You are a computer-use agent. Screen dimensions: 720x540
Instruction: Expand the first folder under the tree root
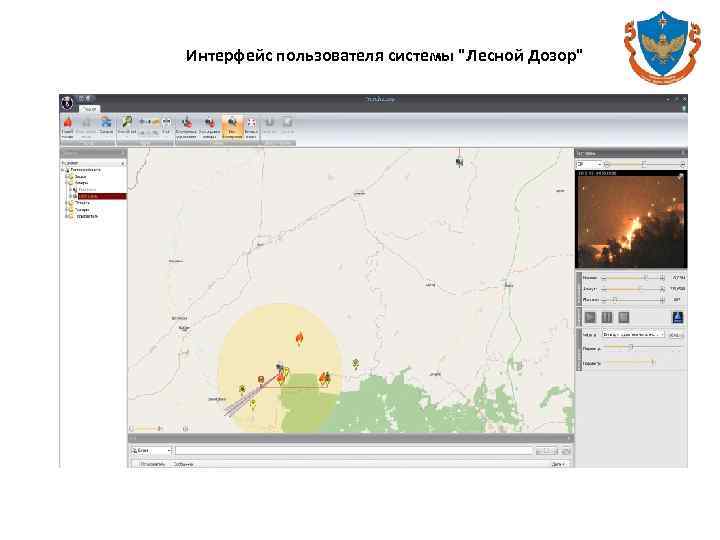coord(67,176)
